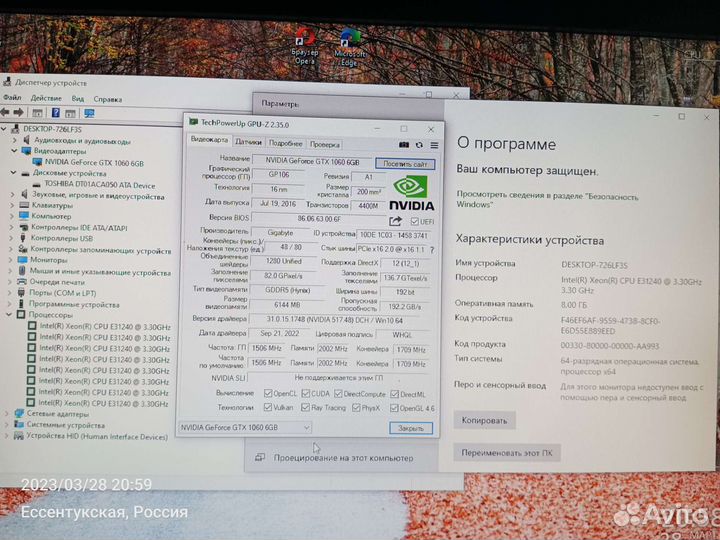Screen dimensions: 720x540
Task: Expand the Мониторы node
Action: pyautogui.click(x=11, y=260)
